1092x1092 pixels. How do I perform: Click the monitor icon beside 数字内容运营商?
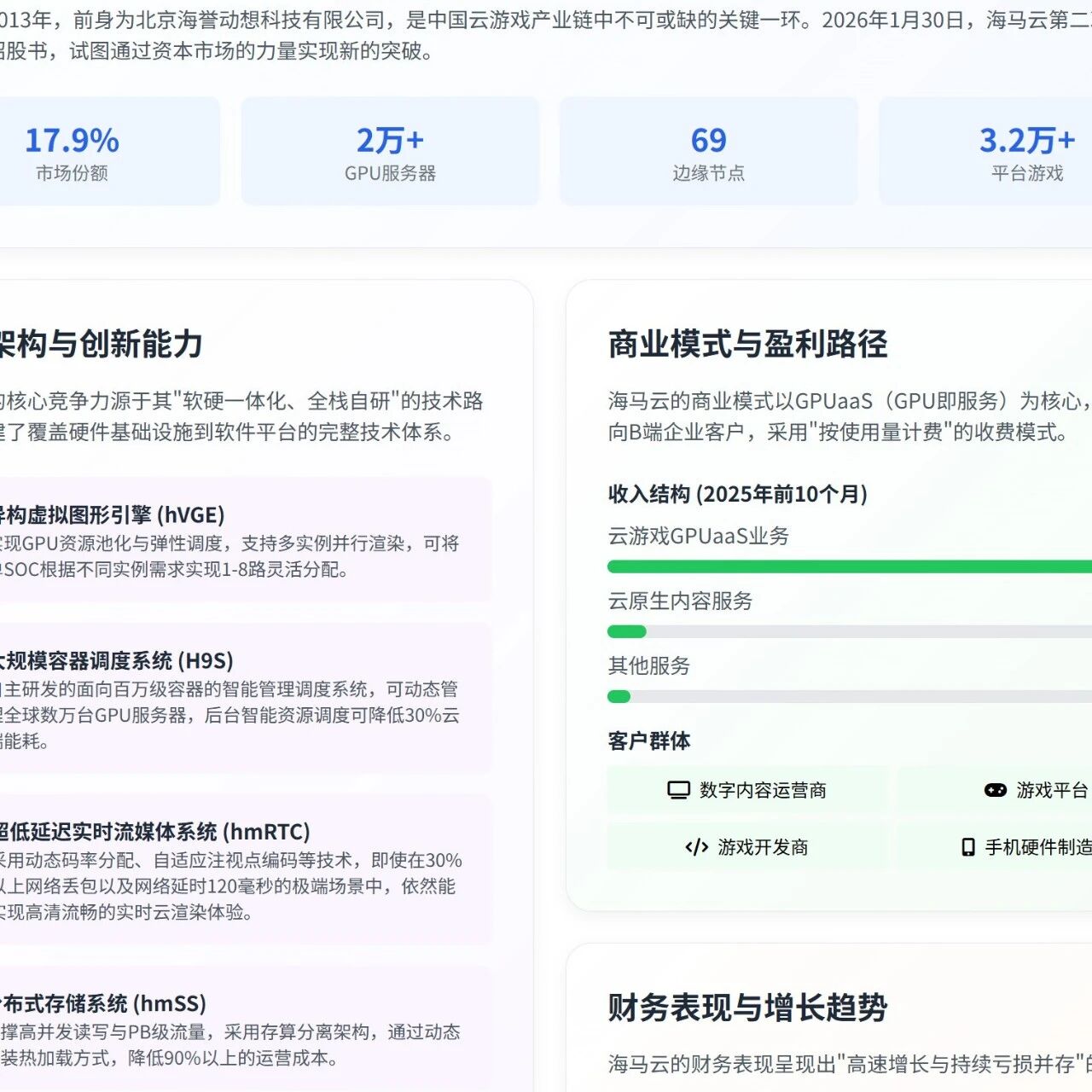click(x=678, y=790)
